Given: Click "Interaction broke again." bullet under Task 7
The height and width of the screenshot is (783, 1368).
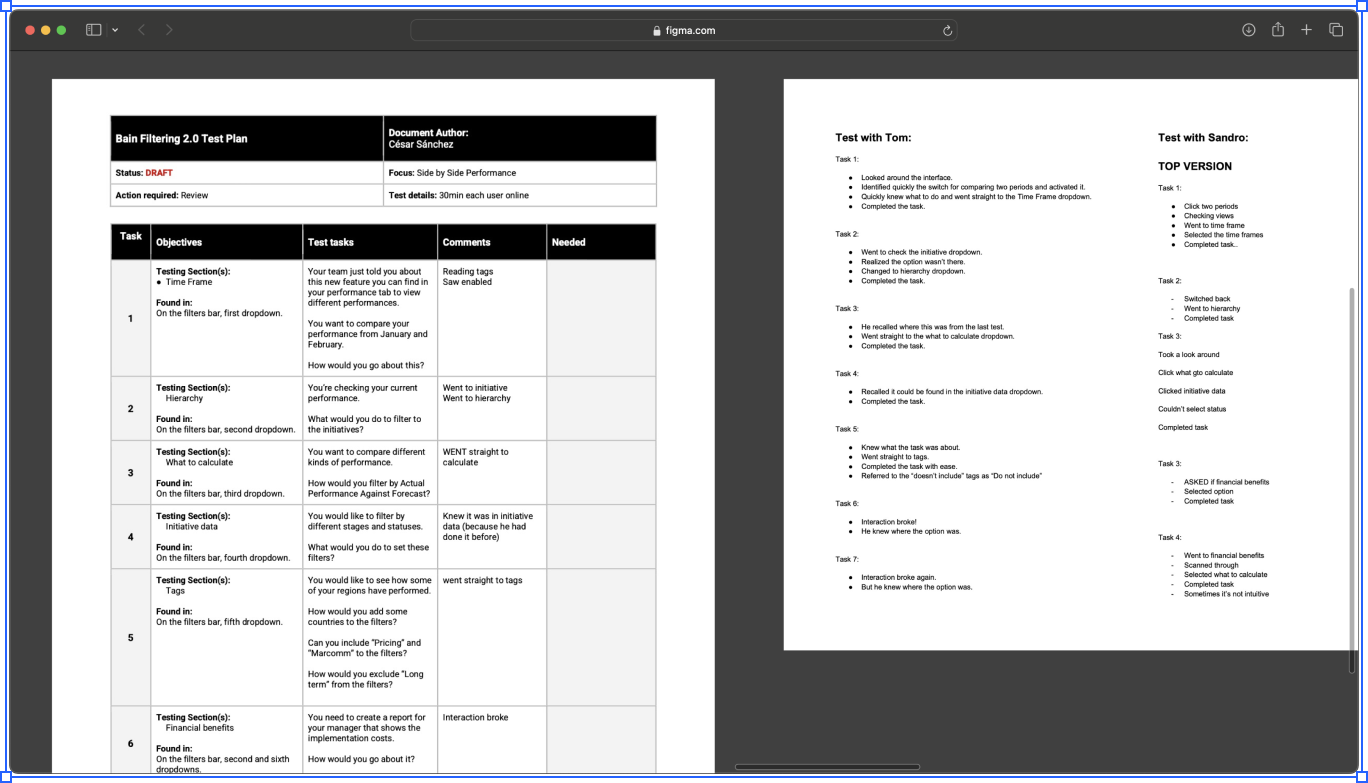Looking at the screenshot, I should click(x=899, y=577).
